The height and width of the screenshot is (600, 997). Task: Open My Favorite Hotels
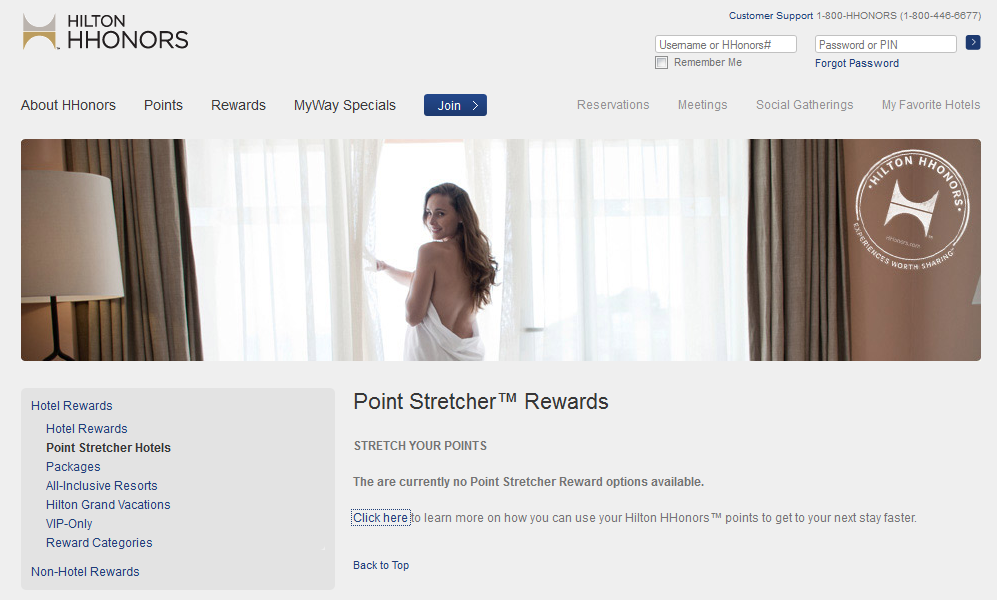click(930, 105)
